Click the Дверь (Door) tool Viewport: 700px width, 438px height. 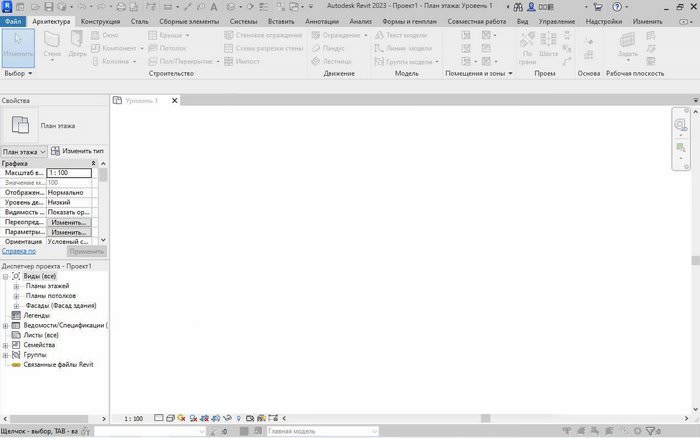tap(78, 46)
